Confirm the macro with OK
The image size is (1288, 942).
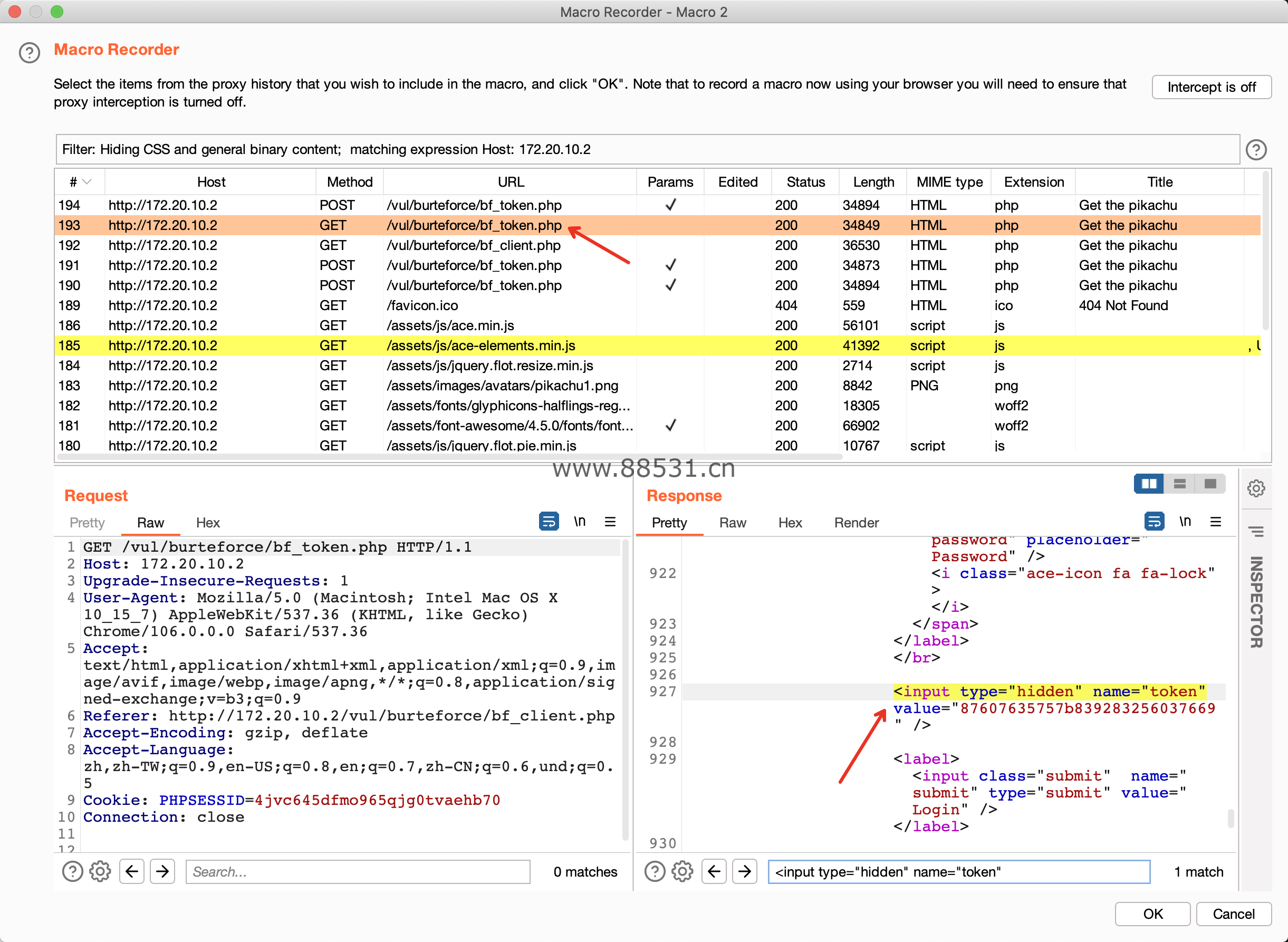tap(1152, 914)
